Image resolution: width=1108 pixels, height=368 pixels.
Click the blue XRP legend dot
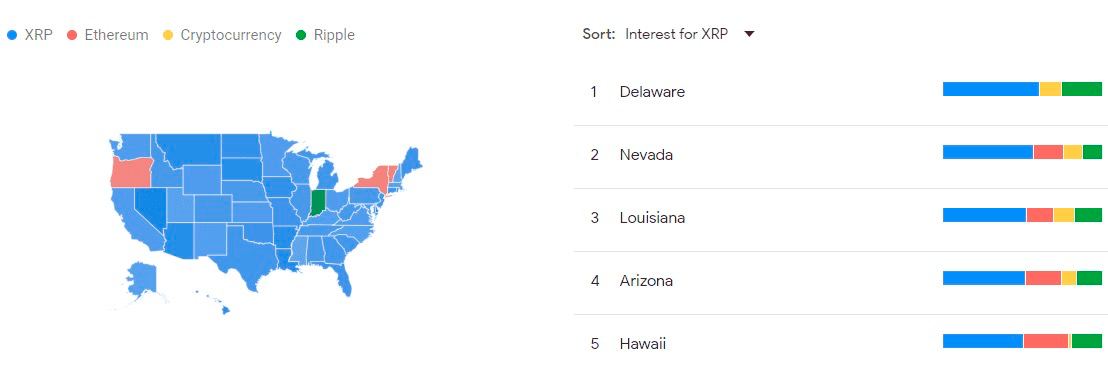pos(11,35)
